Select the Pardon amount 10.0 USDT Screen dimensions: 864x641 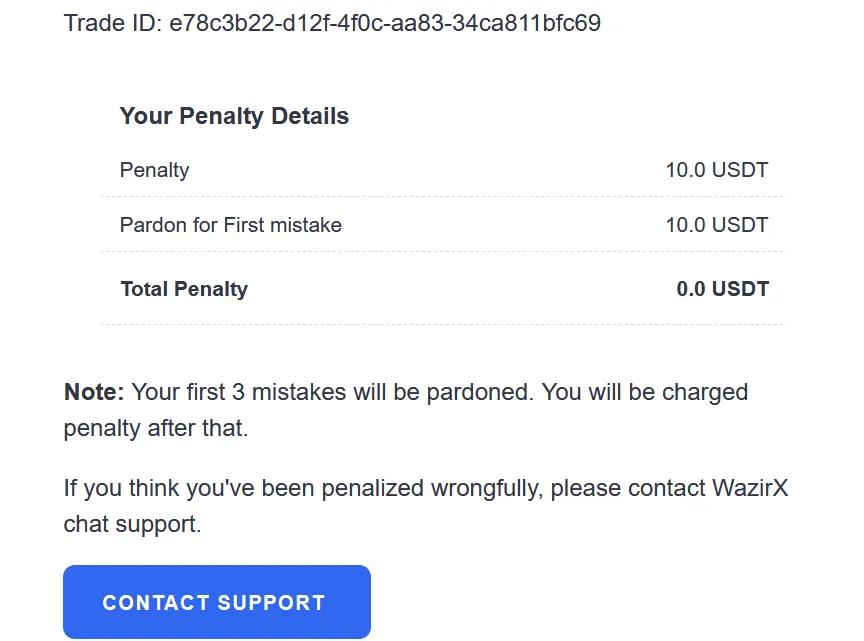(716, 225)
